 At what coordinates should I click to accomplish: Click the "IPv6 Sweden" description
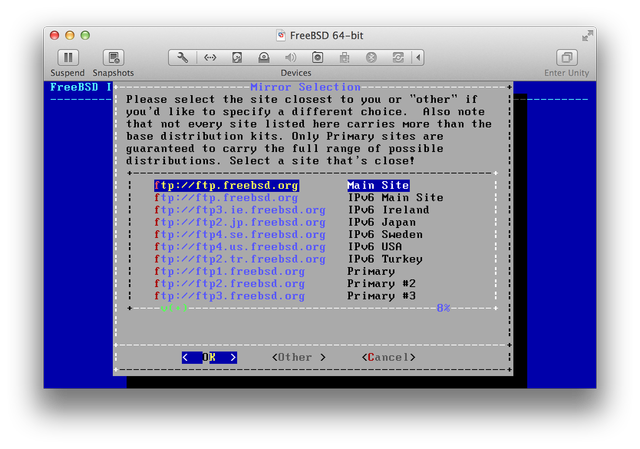click(x=385, y=234)
